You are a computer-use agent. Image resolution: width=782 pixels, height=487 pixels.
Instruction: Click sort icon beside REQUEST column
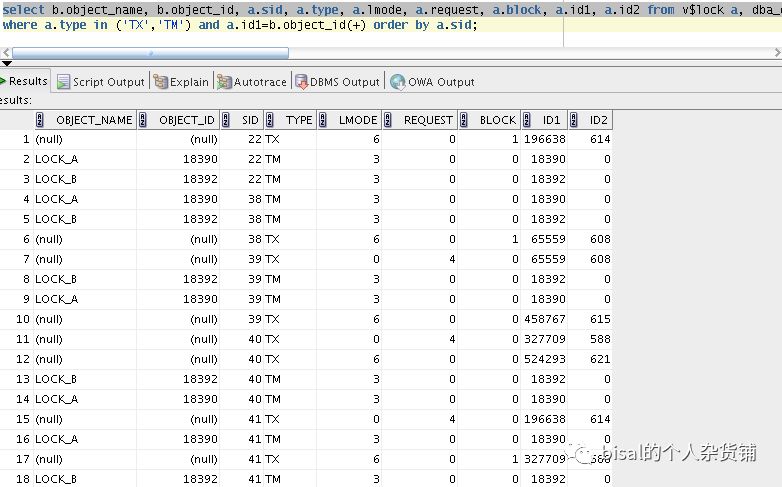(388, 120)
